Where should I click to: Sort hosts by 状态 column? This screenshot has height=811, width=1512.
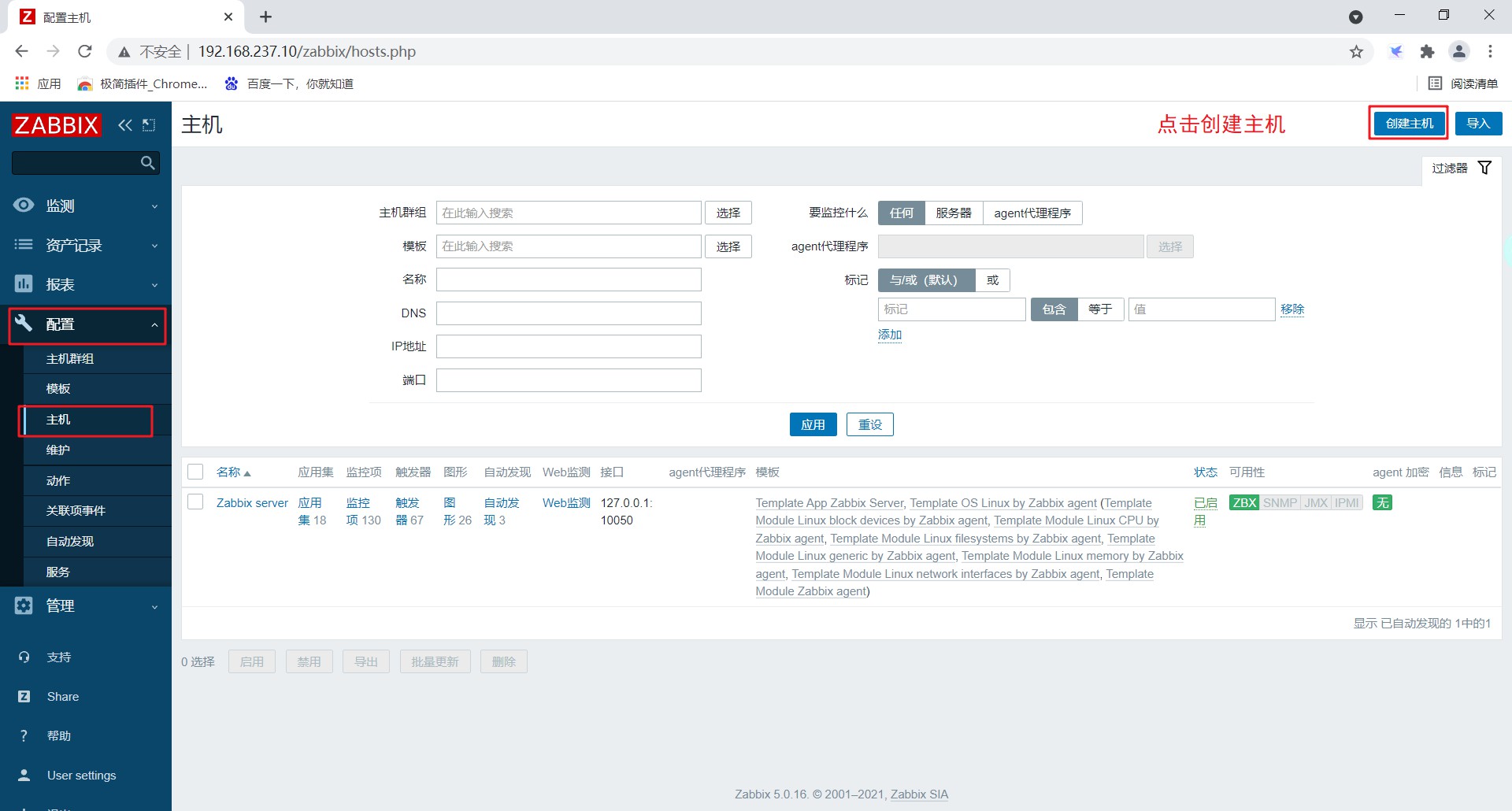(x=1205, y=472)
